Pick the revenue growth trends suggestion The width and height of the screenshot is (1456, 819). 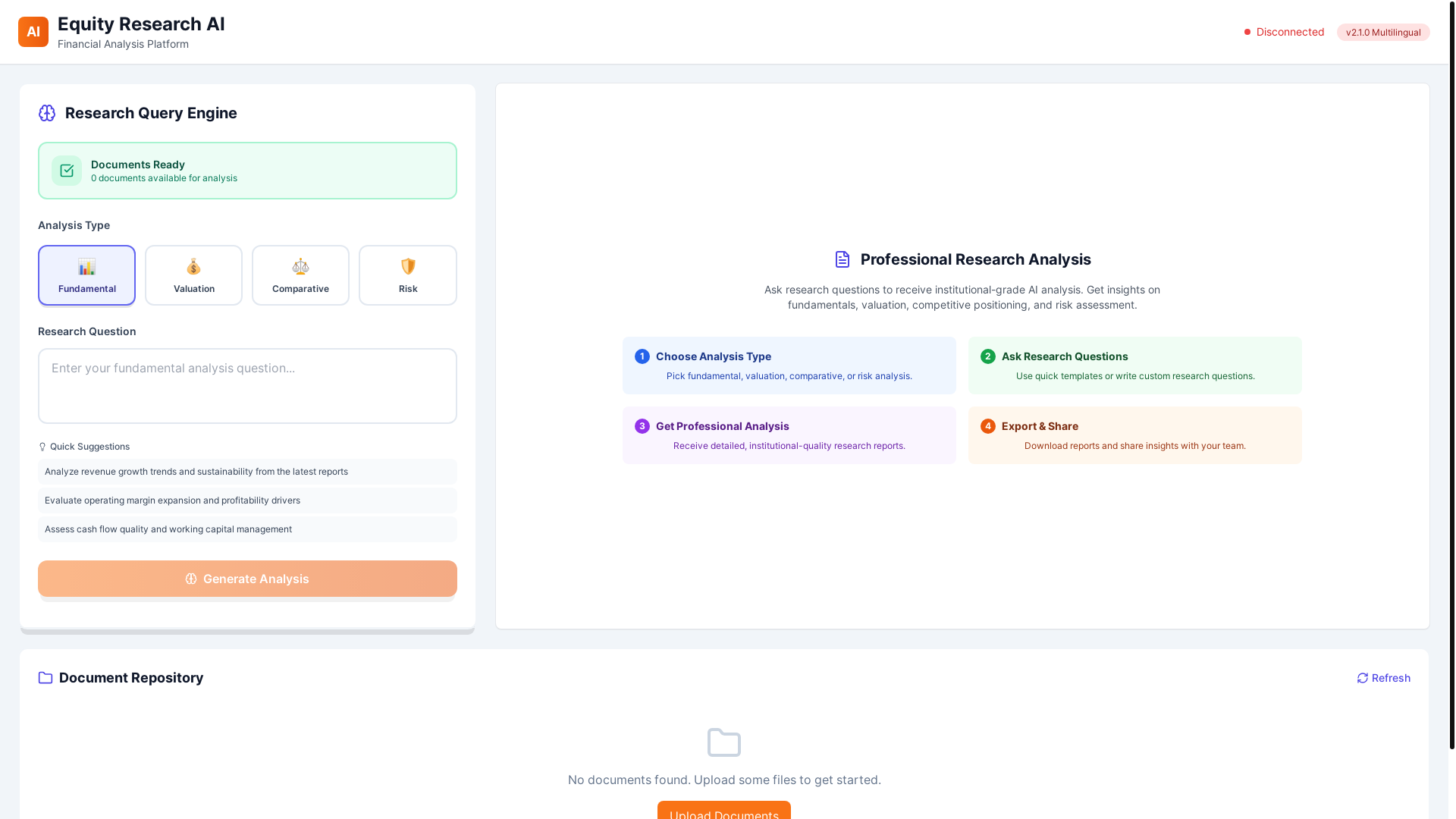click(247, 472)
